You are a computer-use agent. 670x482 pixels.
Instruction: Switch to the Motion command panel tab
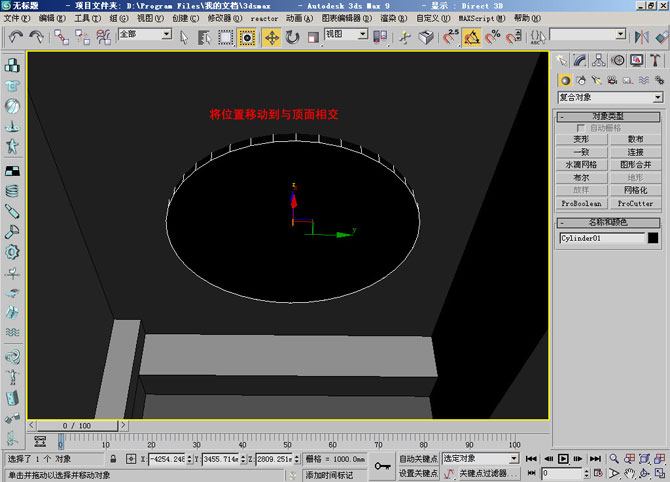tap(618, 60)
